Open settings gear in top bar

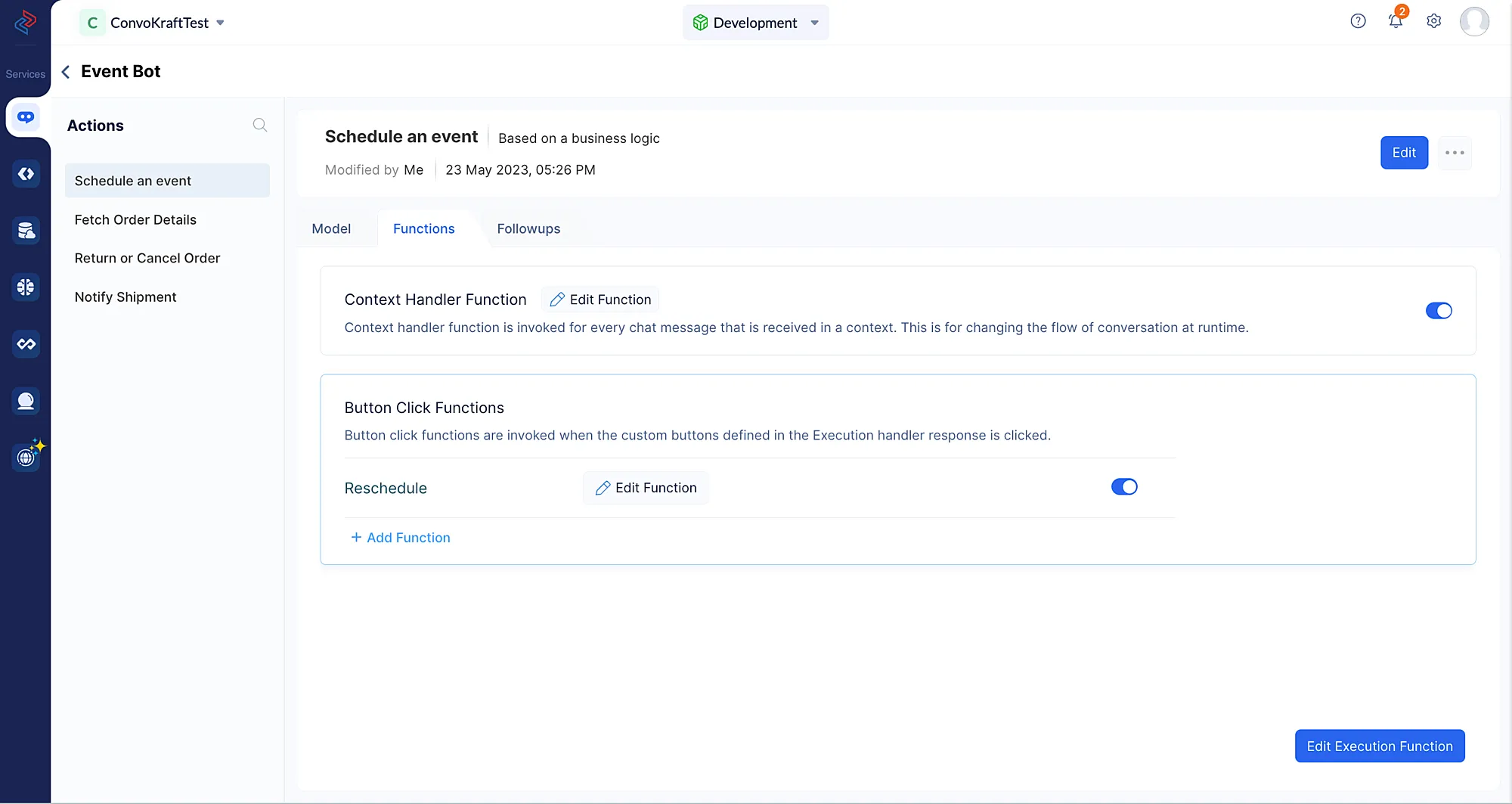click(x=1433, y=21)
